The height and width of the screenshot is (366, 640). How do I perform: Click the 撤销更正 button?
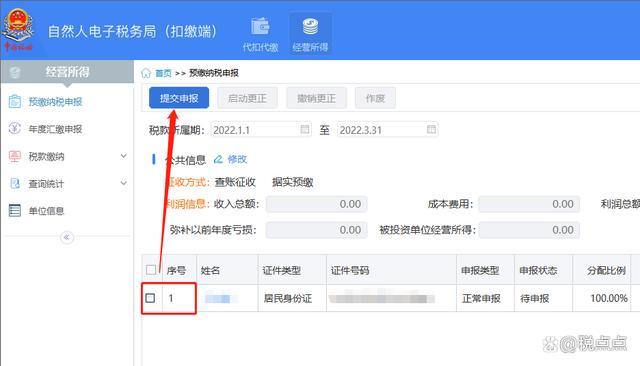(316, 98)
